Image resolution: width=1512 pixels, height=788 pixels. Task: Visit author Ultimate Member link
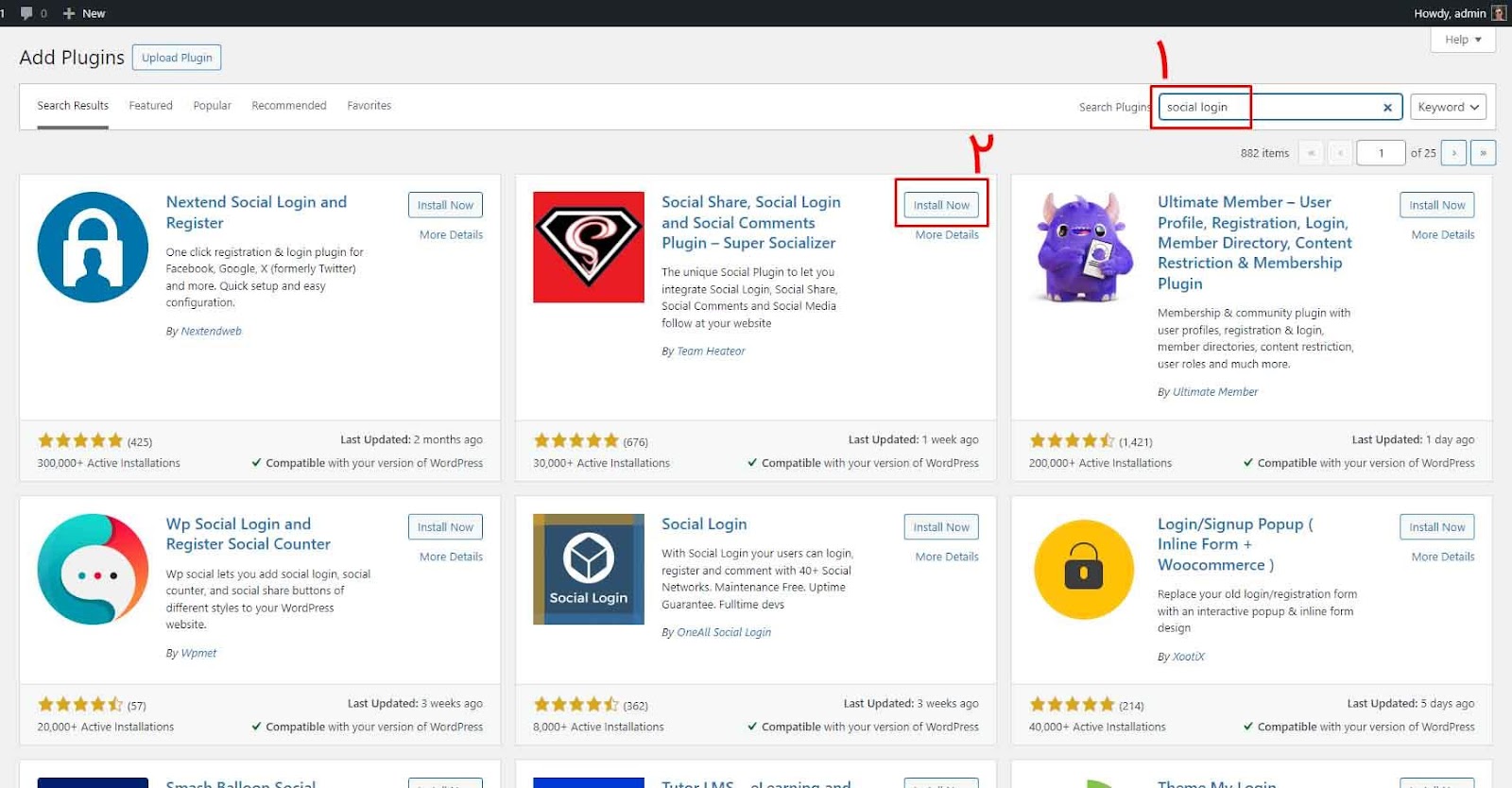pyautogui.click(x=1215, y=392)
